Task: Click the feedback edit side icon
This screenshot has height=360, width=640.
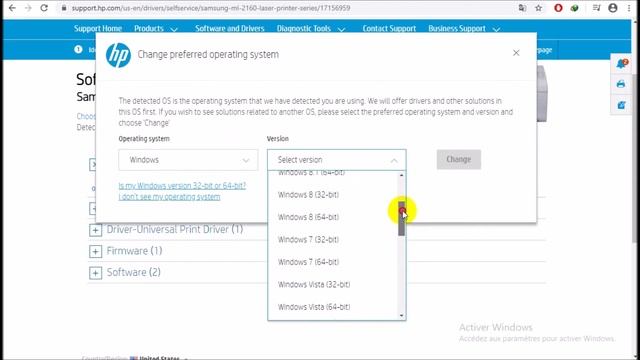Action: [621, 105]
